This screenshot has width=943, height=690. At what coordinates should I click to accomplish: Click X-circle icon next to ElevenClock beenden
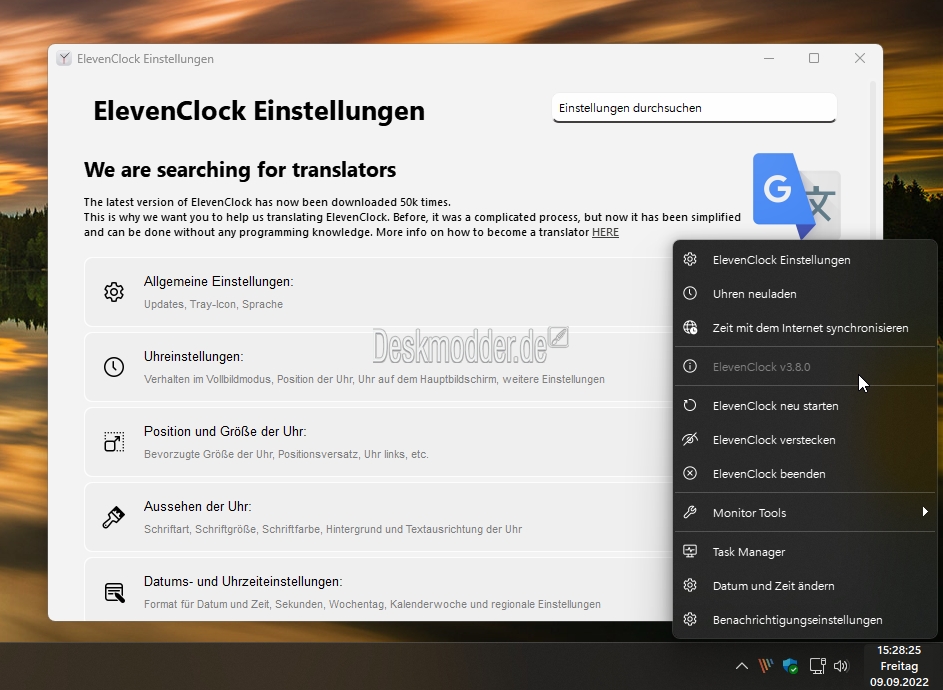click(690, 473)
